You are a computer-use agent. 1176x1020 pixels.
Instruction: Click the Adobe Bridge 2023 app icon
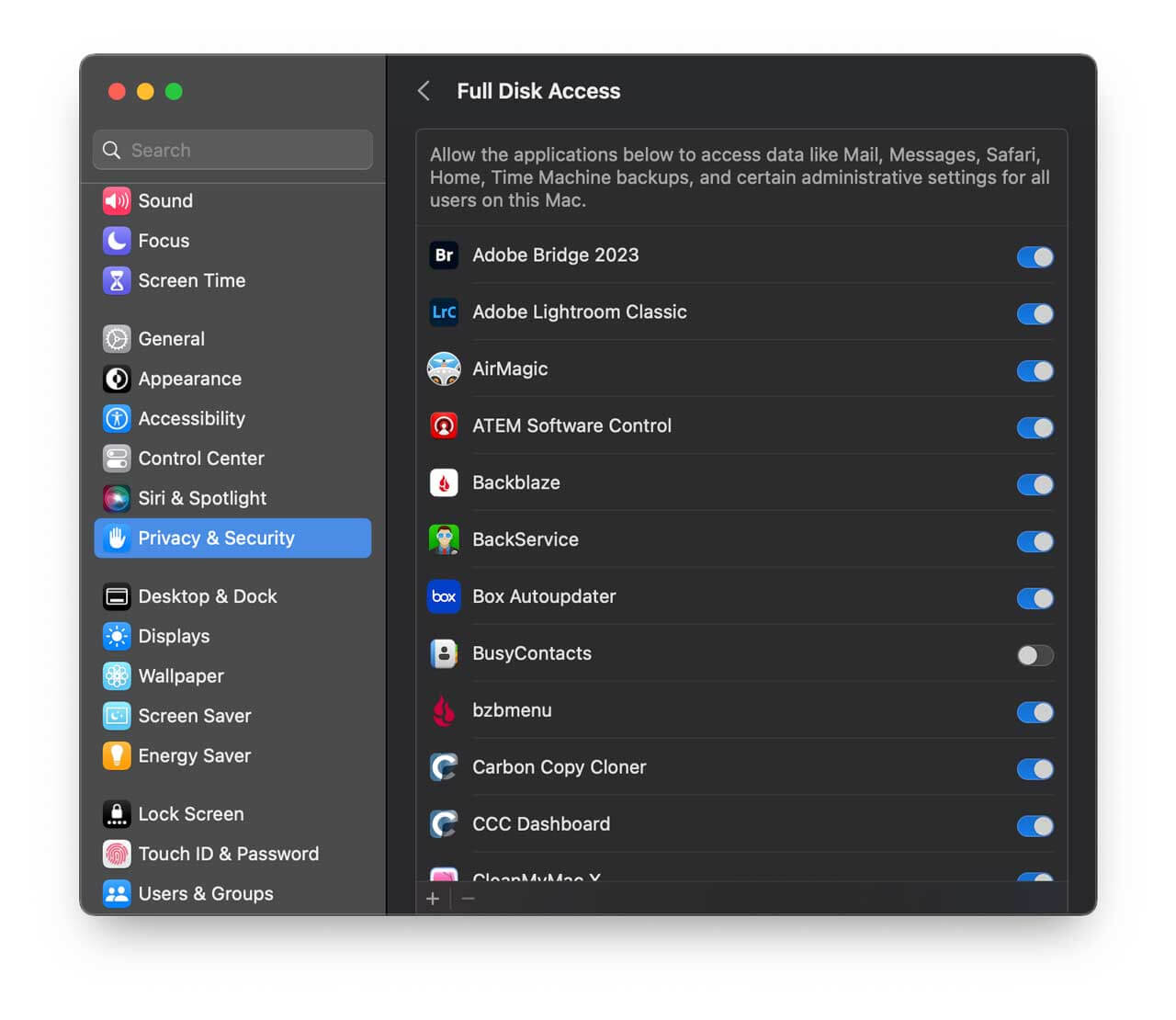click(444, 255)
